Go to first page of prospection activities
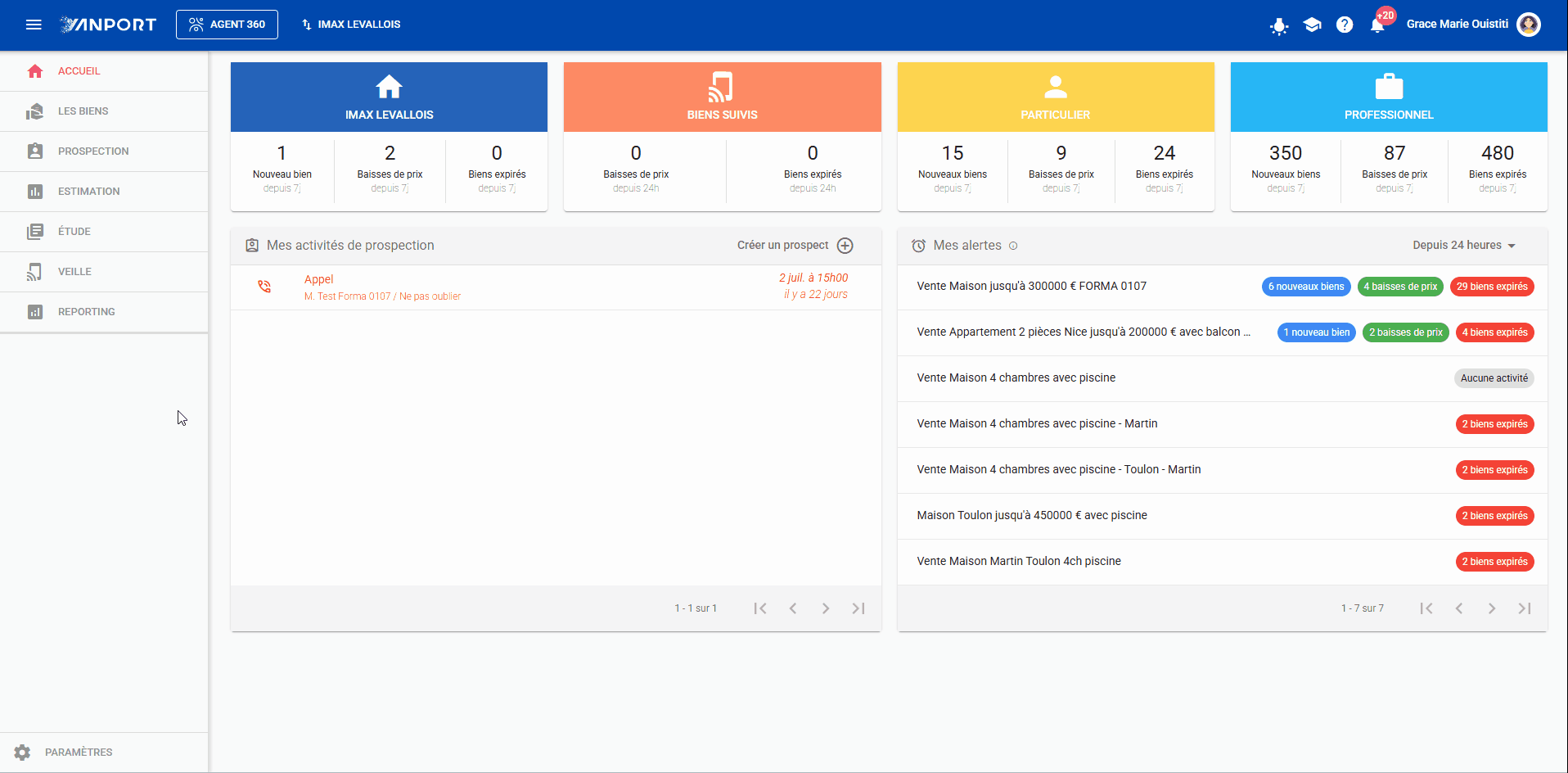The image size is (1568, 773). pyautogui.click(x=760, y=608)
